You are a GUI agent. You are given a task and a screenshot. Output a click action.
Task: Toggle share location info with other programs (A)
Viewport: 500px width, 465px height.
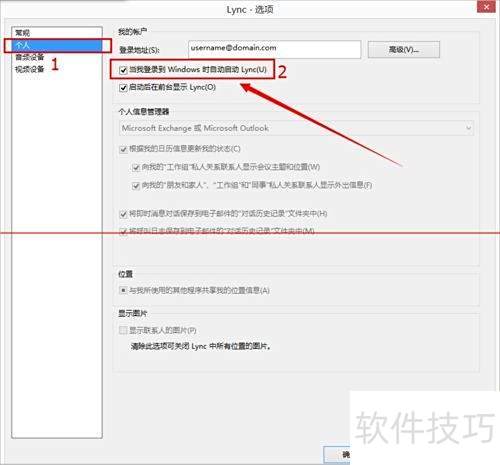coord(123,290)
